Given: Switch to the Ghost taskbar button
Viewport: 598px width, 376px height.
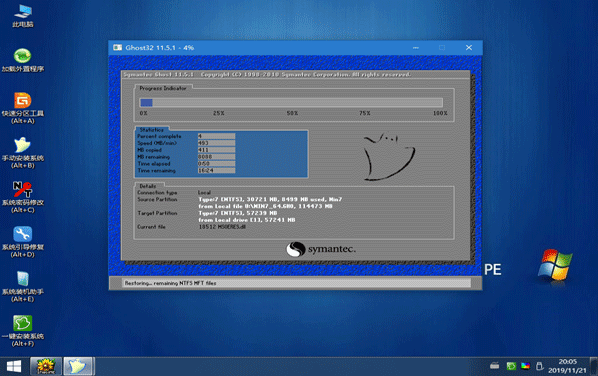Looking at the screenshot, I should coord(78,366).
